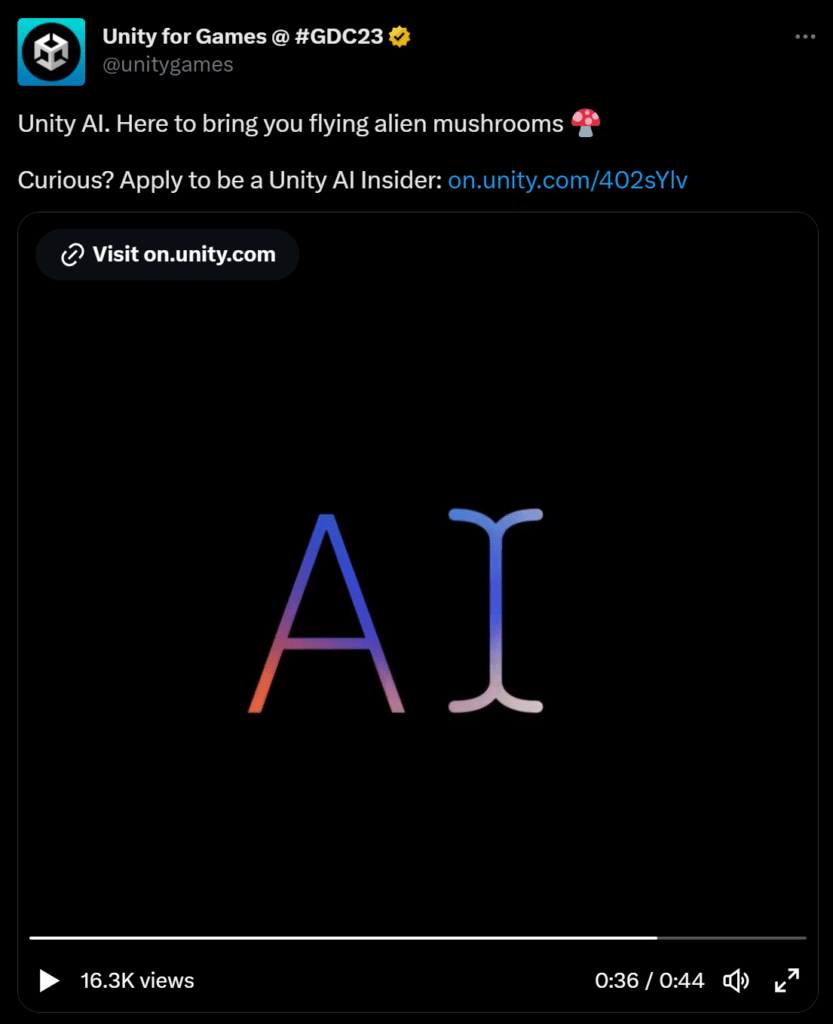Click the chain link icon beside Visit
This screenshot has width=833, height=1024.
(x=72, y=255)
